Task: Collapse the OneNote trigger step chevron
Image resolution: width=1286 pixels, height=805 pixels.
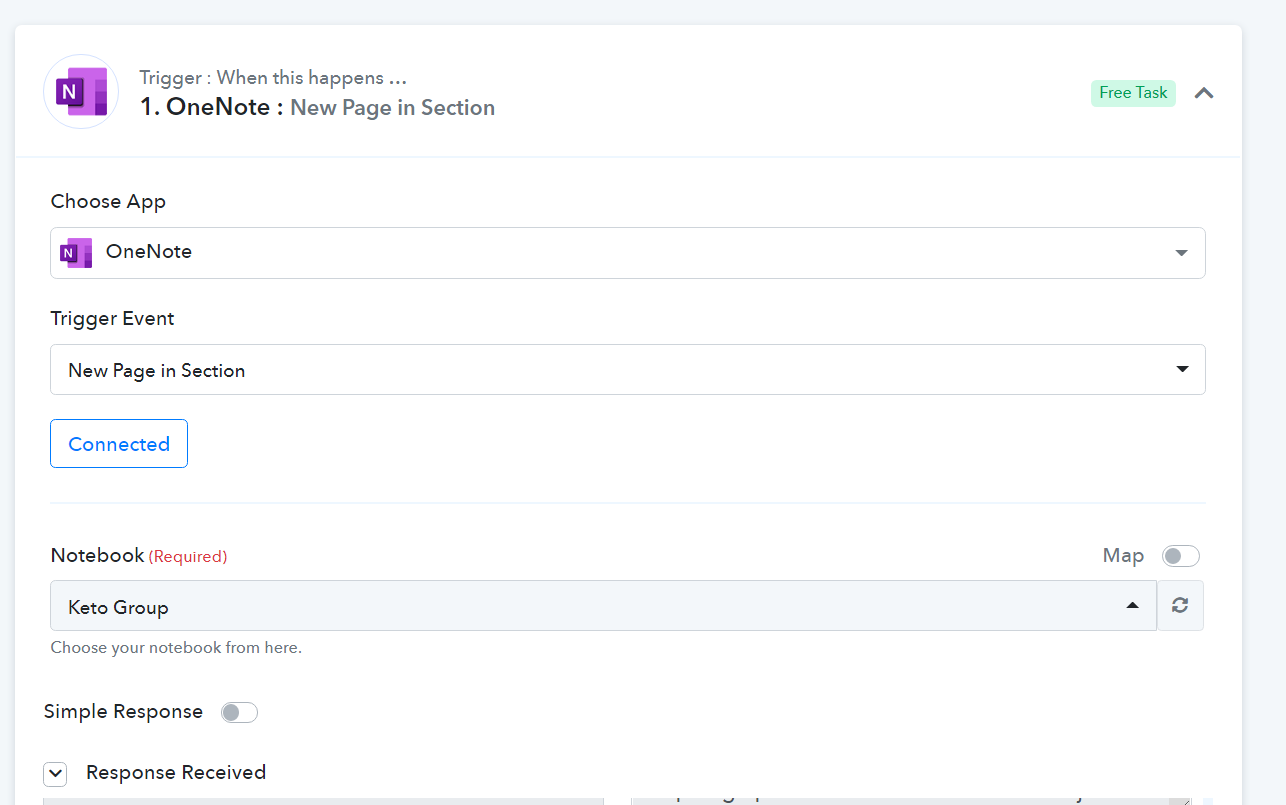Action: tap(1204, 93)
